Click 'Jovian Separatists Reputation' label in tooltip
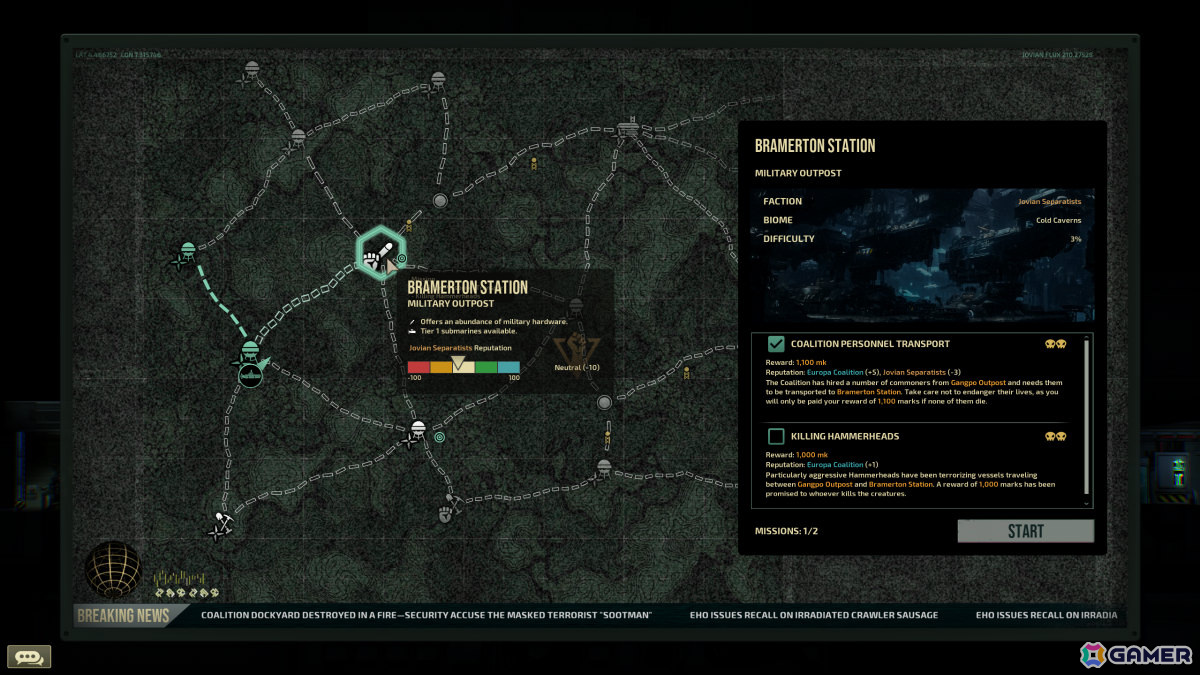Viewport: 1200px width, 675px height. pos(458,348)
